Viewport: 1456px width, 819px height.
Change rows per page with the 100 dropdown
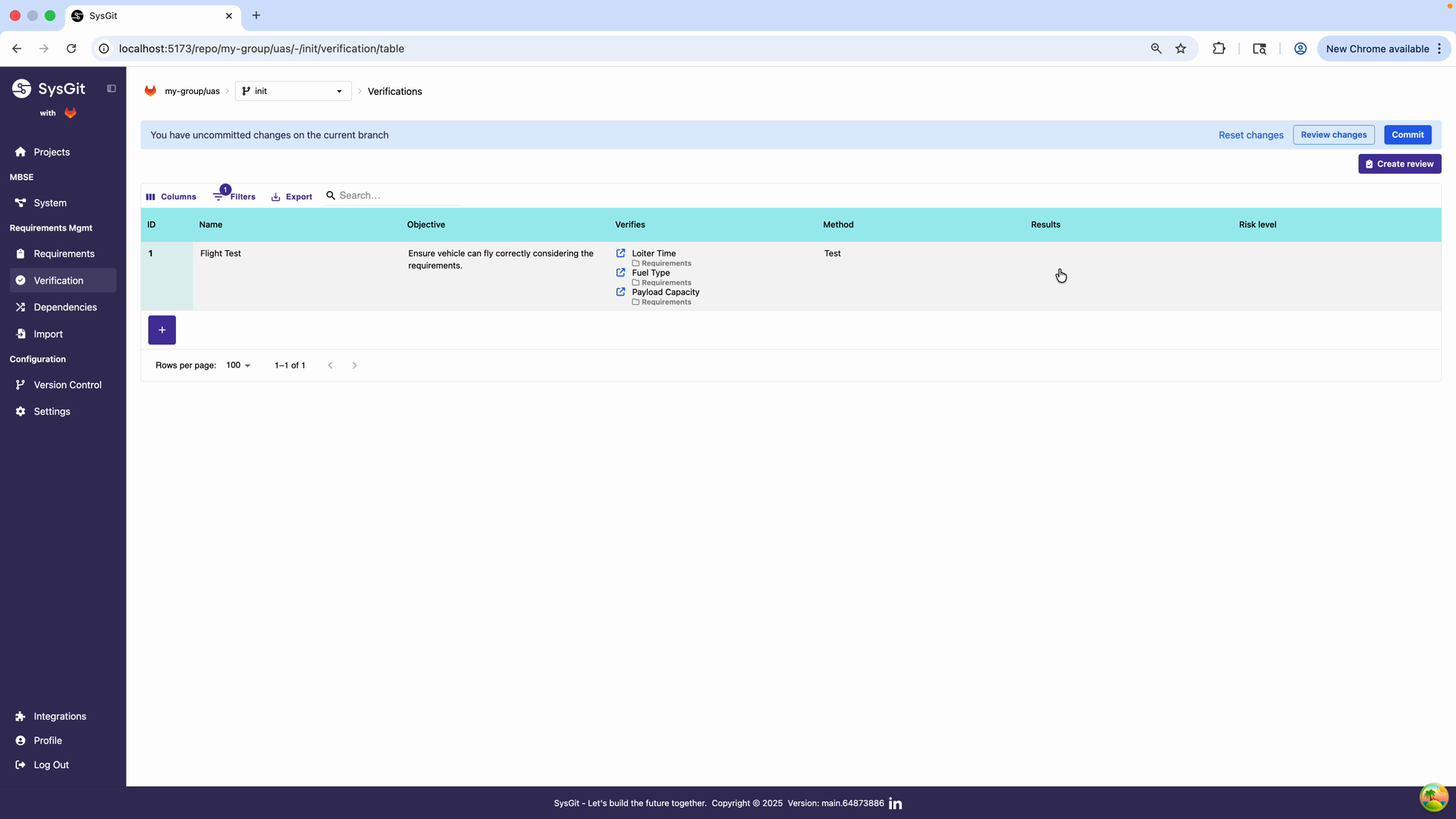point(237,365)
